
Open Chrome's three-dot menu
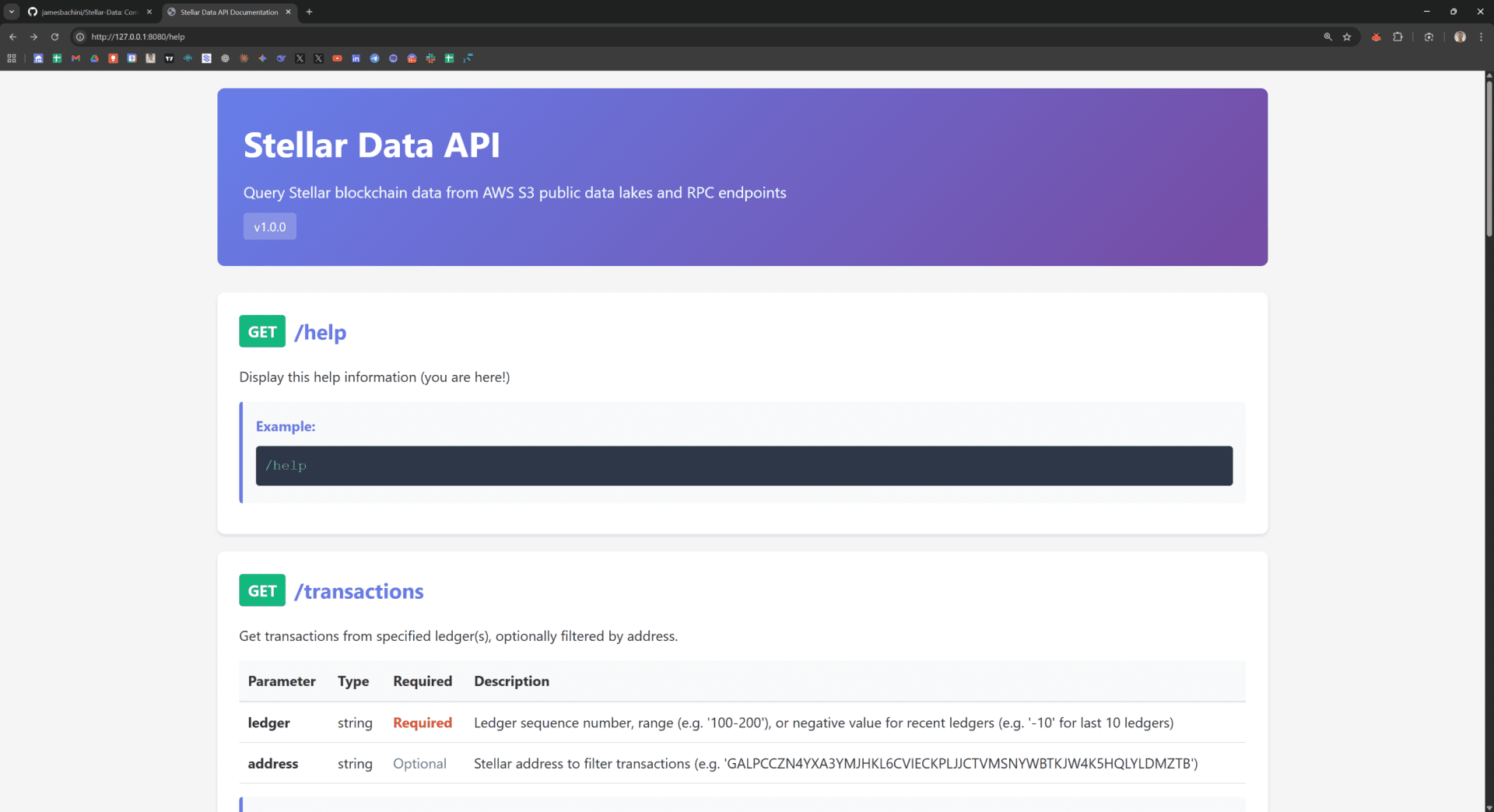(x=1481, y=37)
